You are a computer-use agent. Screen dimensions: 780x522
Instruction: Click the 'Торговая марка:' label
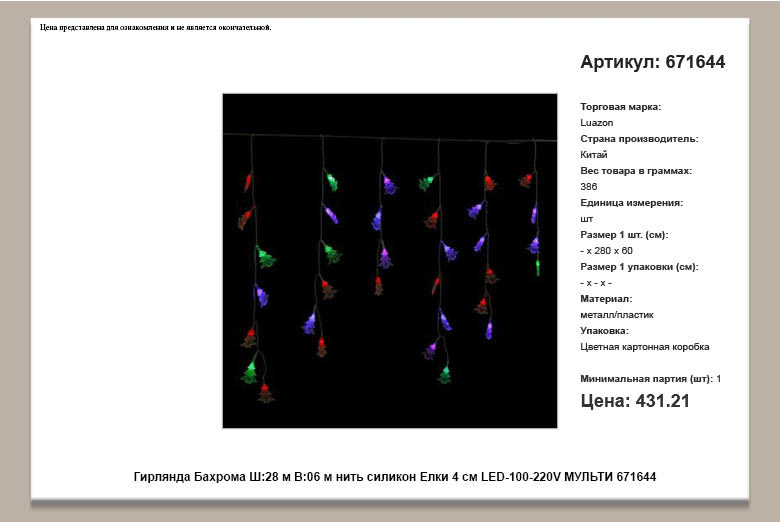620,106
